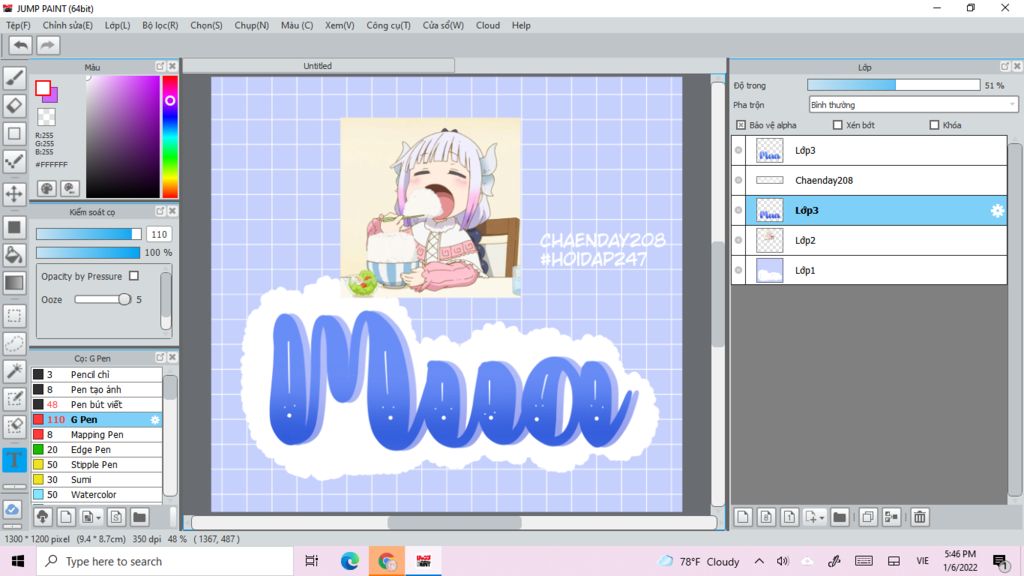Click the brush size value field 110
This screenshot has height=576, width=1024.
click(x=159, y=234)
